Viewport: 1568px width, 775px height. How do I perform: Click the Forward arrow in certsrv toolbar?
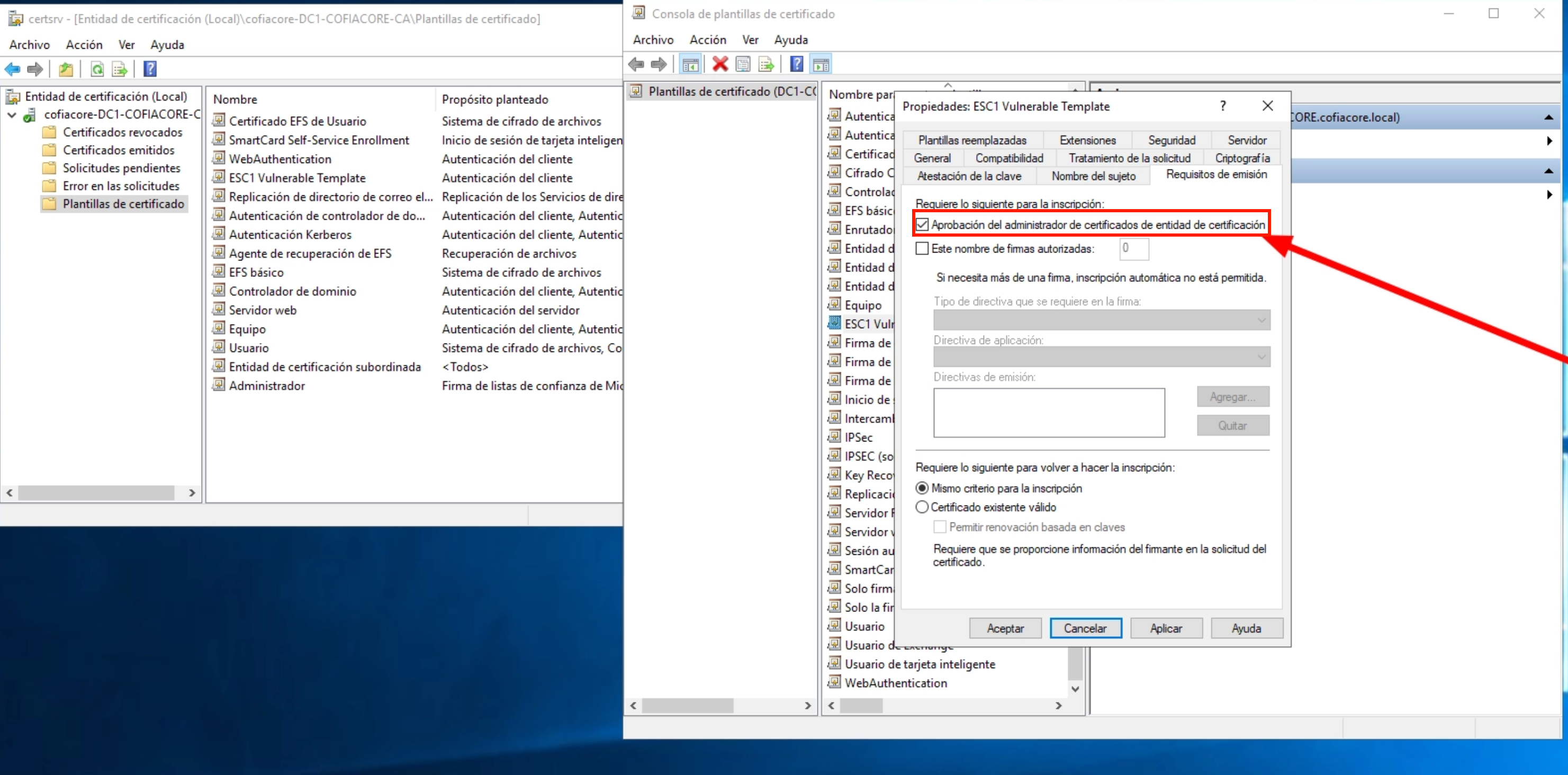(x=35, y=69)
